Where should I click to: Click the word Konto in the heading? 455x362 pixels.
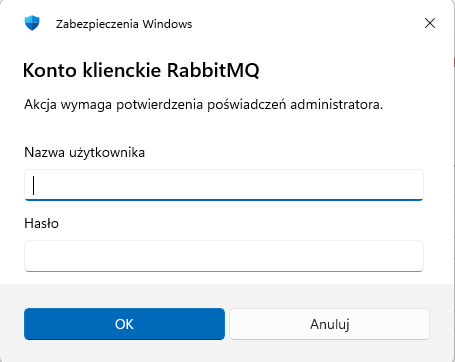(x=50, y=70)
